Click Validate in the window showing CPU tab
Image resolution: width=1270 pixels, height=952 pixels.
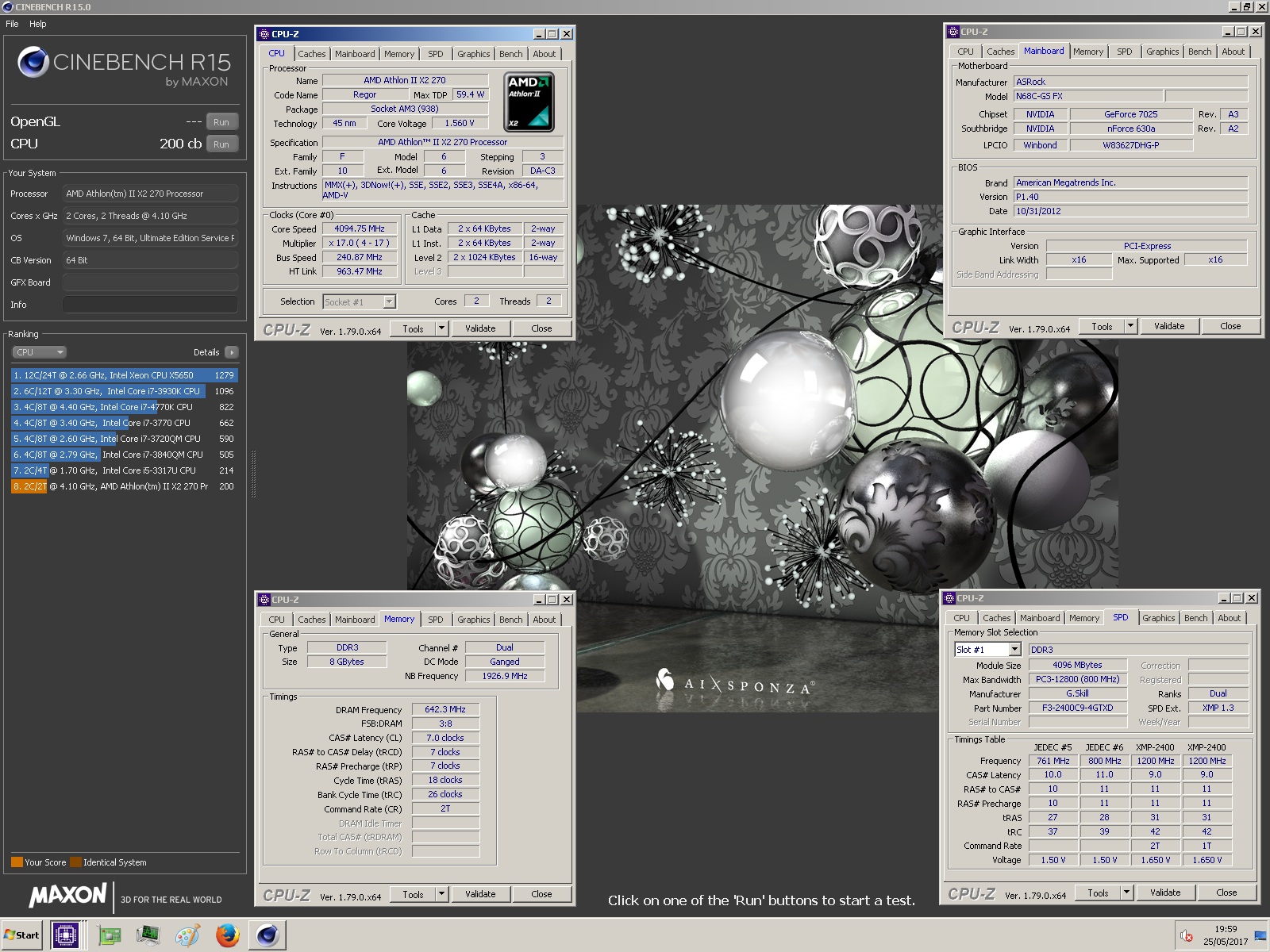480,328
